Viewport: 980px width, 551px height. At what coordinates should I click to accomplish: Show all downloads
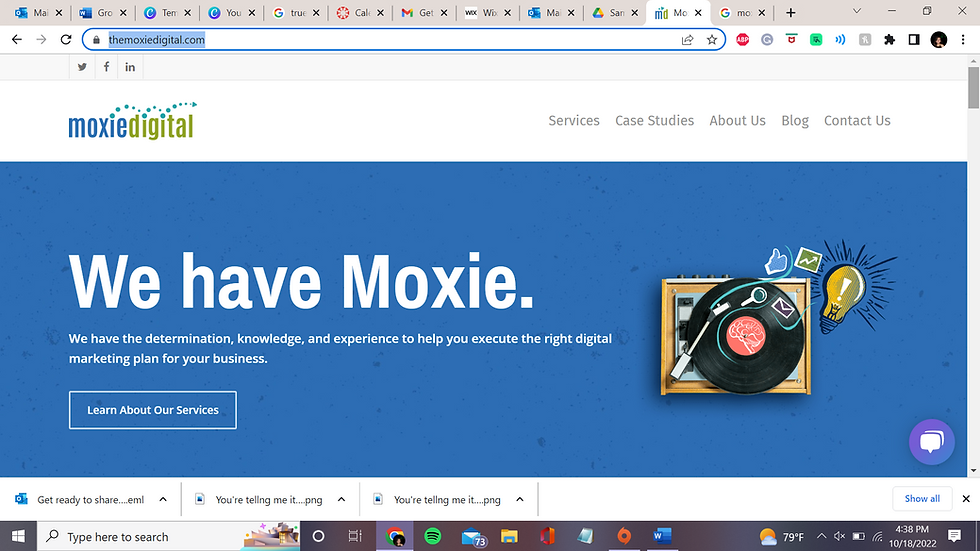[922, 499]
